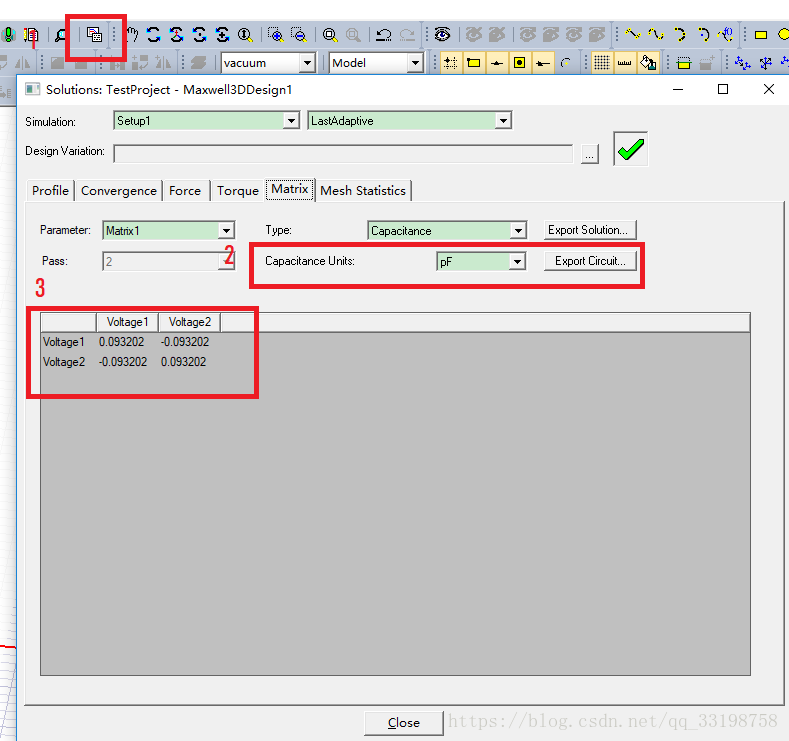Select the Pan hand tool

click(x=131, y=34)
